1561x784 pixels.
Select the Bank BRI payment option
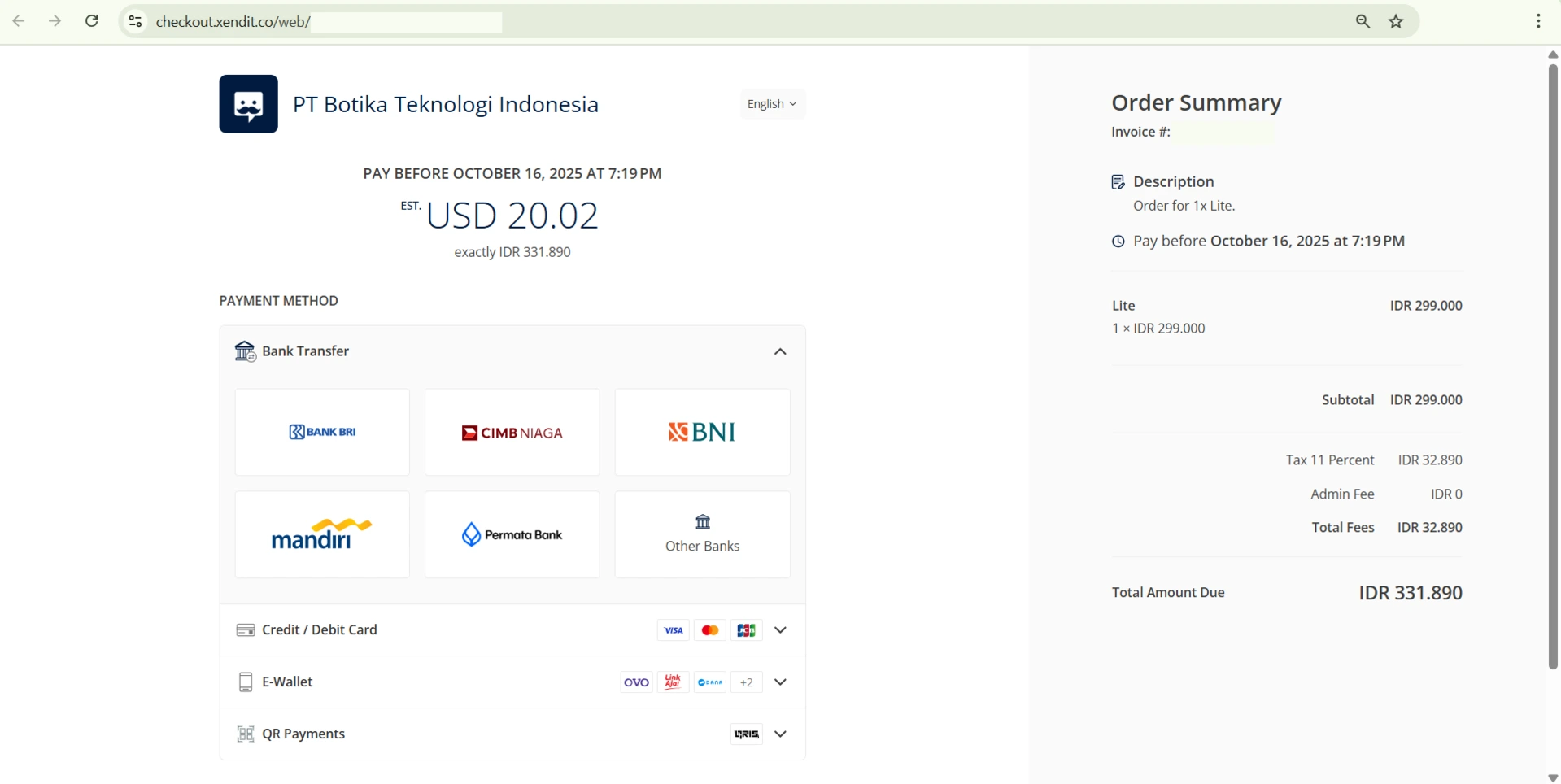[322, 432]
